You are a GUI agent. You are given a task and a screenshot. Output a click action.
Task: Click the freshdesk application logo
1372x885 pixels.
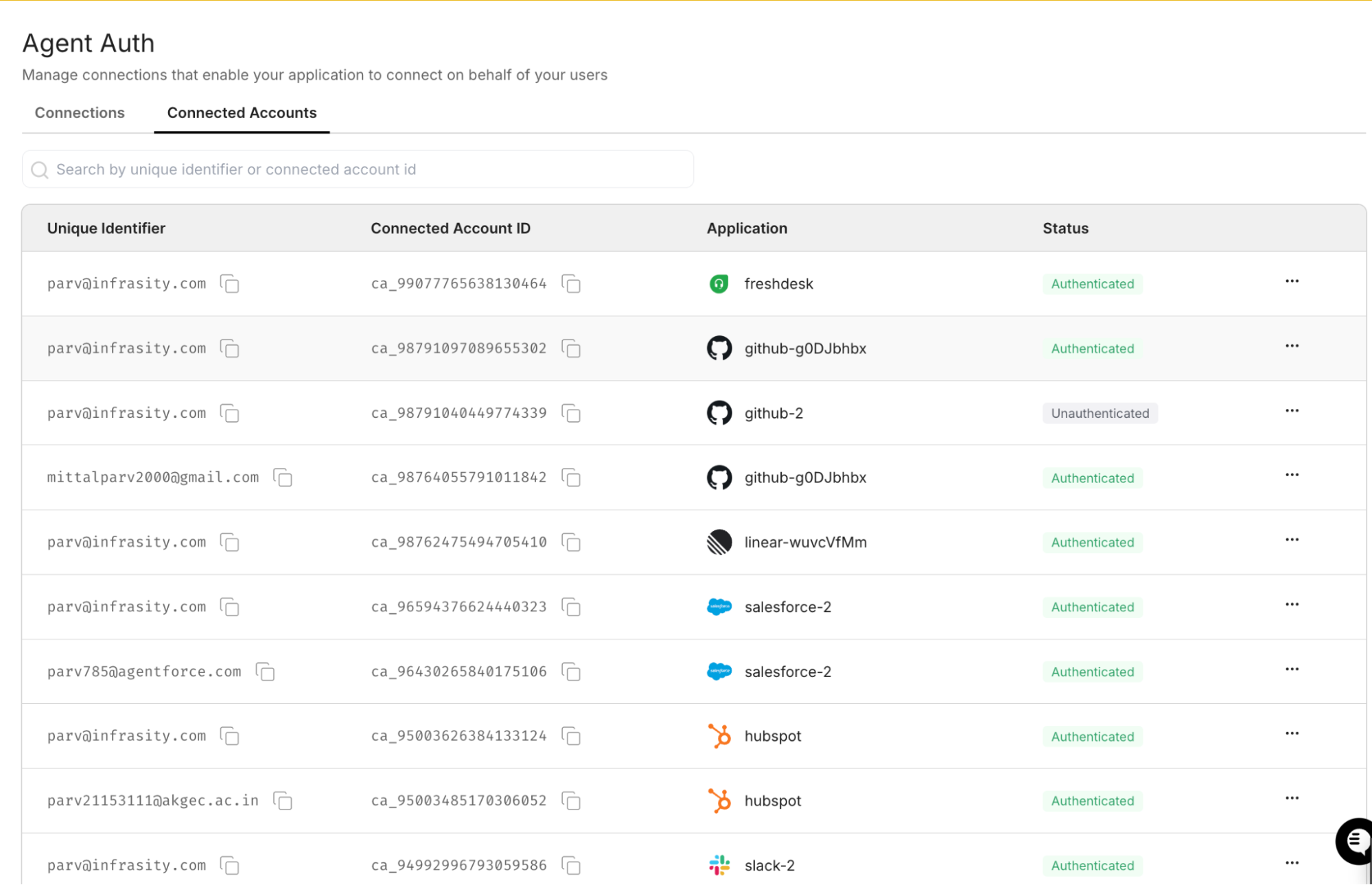click(x=719, y=283)
